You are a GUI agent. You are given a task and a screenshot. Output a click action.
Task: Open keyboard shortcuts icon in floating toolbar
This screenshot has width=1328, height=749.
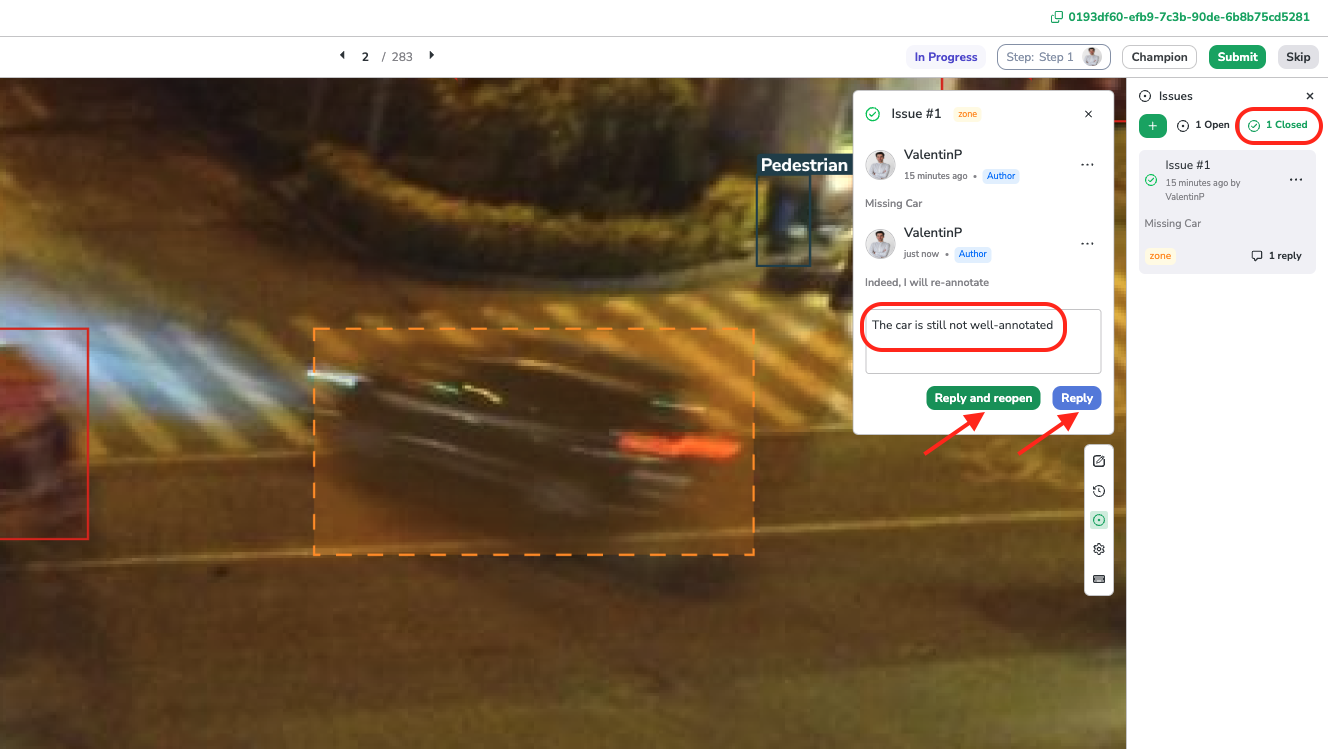click(1099, 579)
